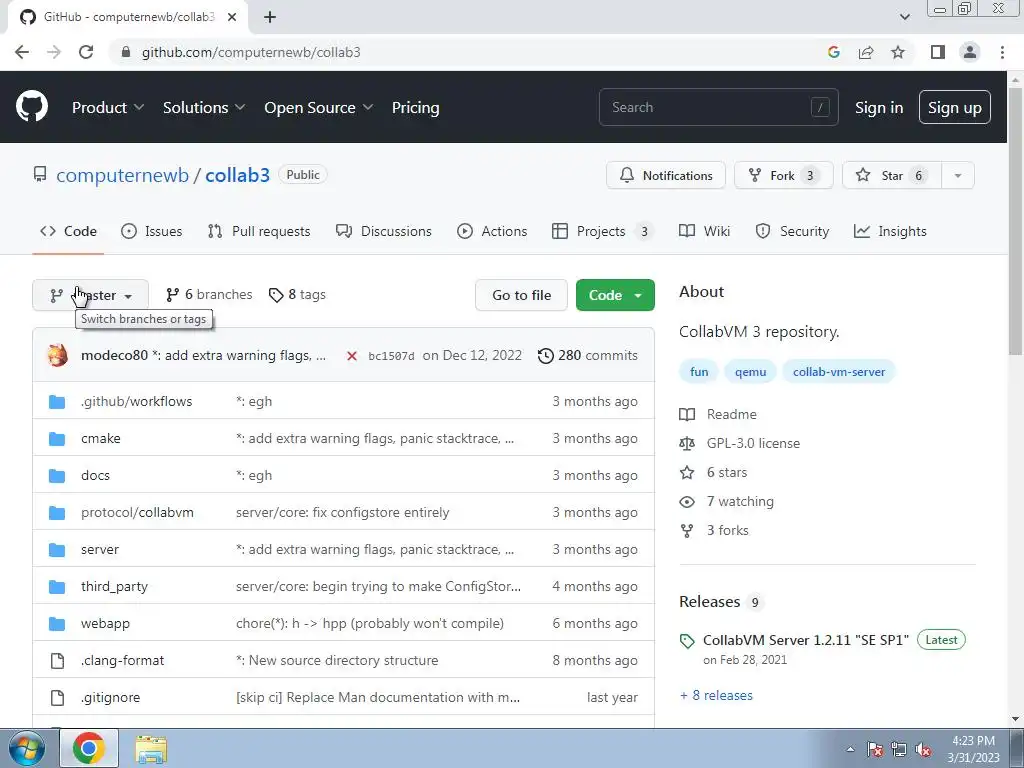This screenshot has width=1024, height=768.
Task: Show hidden tray icons arrow
Action: pyautogui.click(x=850, y=749)
